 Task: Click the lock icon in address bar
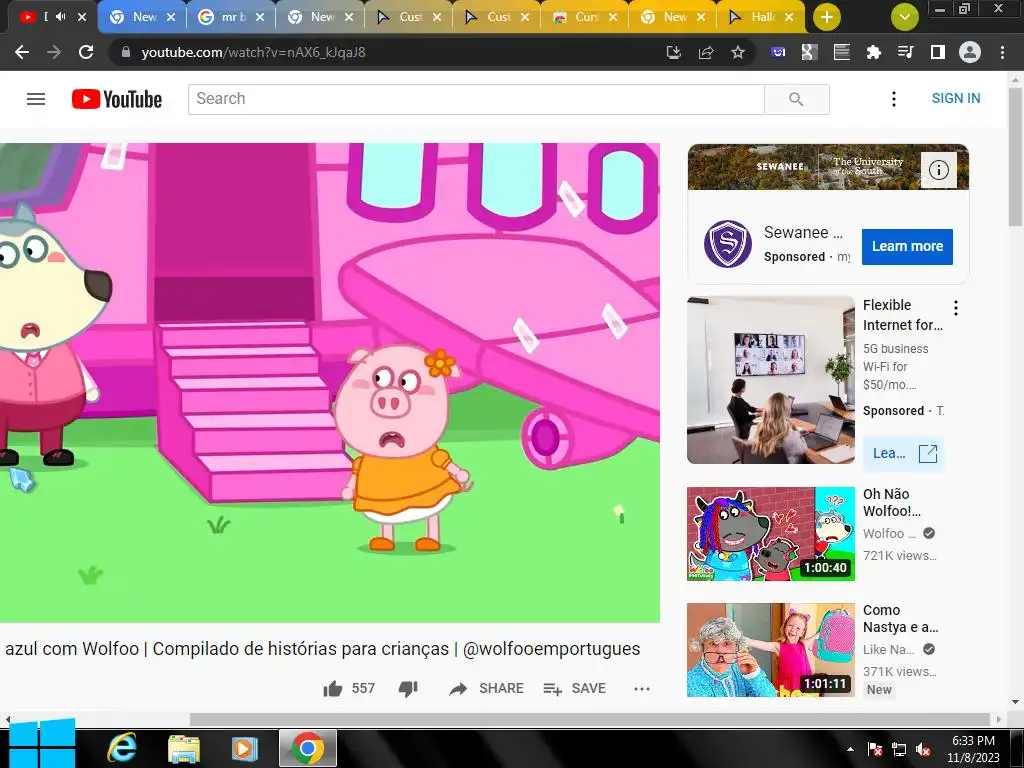point(126,52)
